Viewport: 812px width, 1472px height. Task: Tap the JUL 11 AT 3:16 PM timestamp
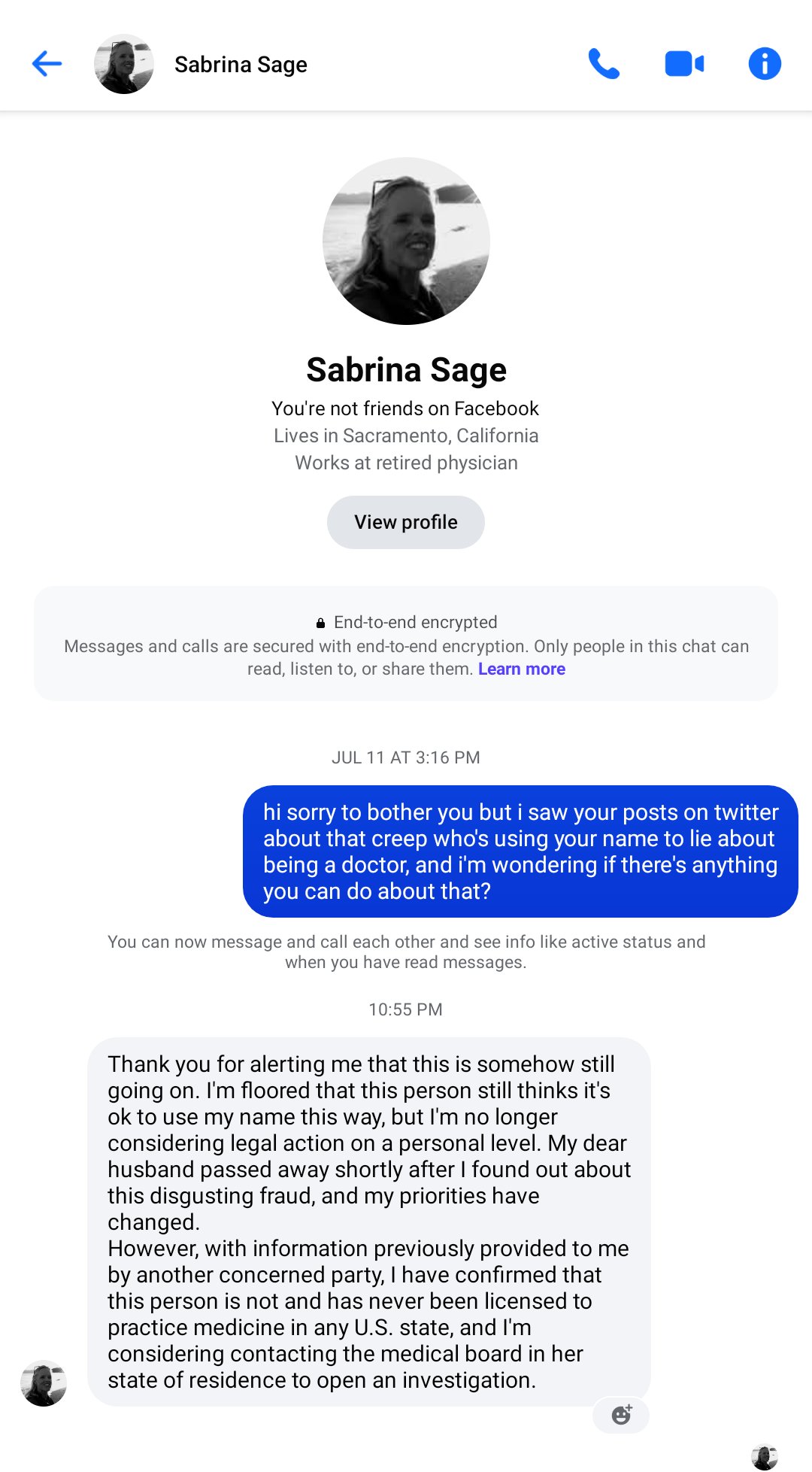click(406, 757)
